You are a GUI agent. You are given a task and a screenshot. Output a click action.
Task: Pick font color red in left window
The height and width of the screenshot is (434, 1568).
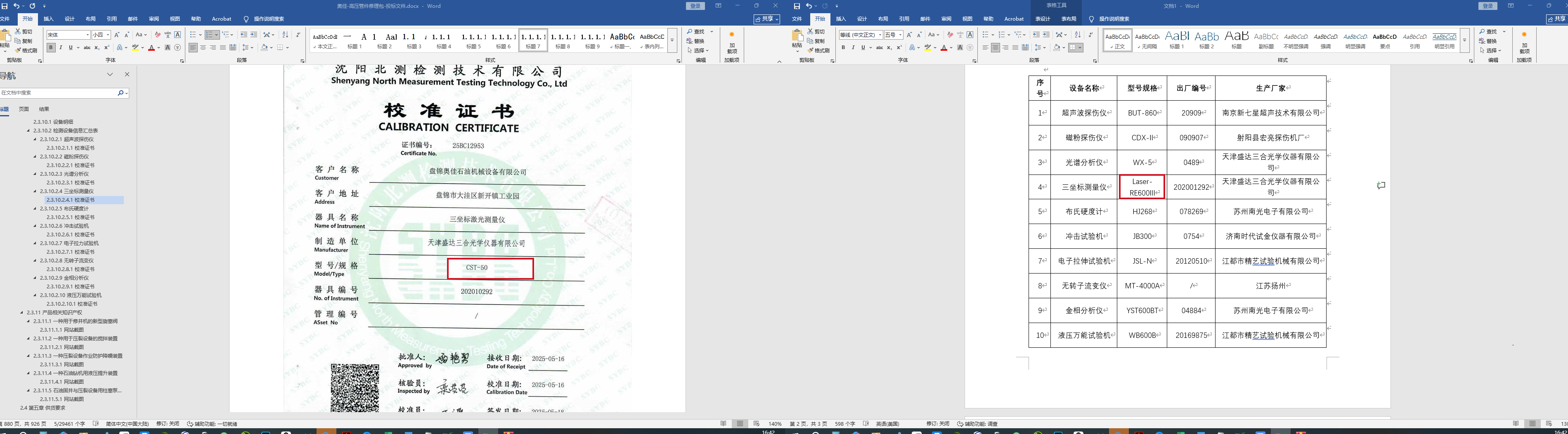tap(151, 47)
